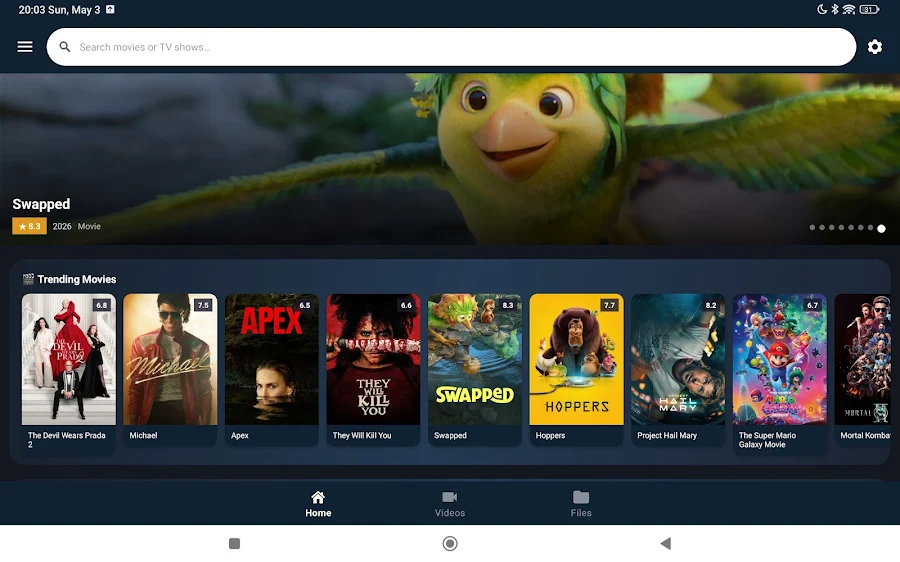Switch to the Files tab

581,504
